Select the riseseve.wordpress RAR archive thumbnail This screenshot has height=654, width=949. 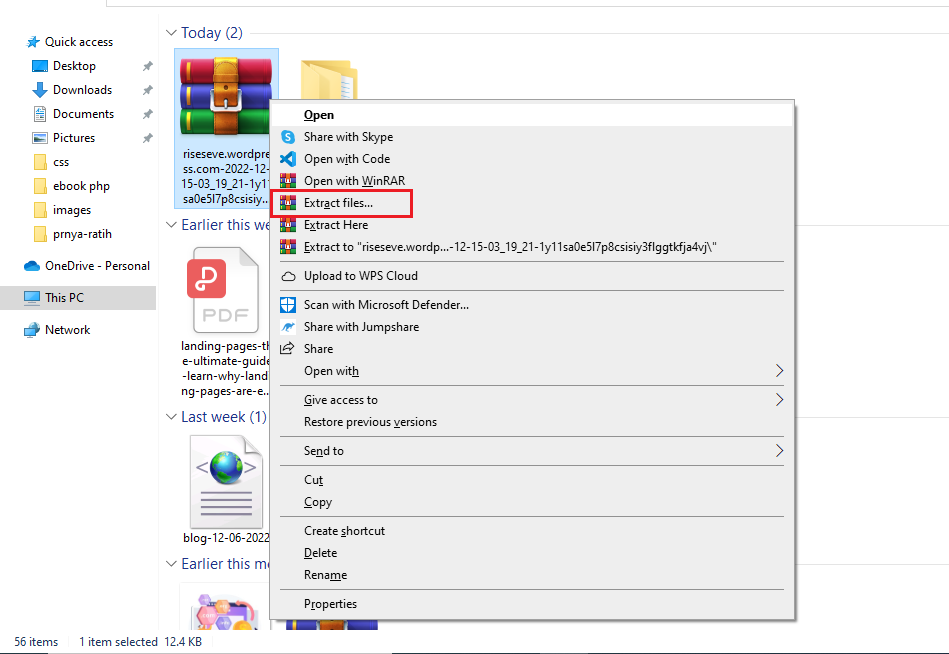click(225, 95)
